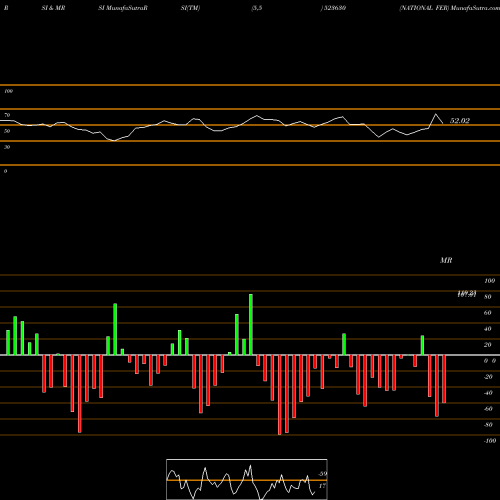The width and height of the screenshot is (500, 500).
Task: Click the RSI 30 level axis label
Action: click(x=7, y=147)
